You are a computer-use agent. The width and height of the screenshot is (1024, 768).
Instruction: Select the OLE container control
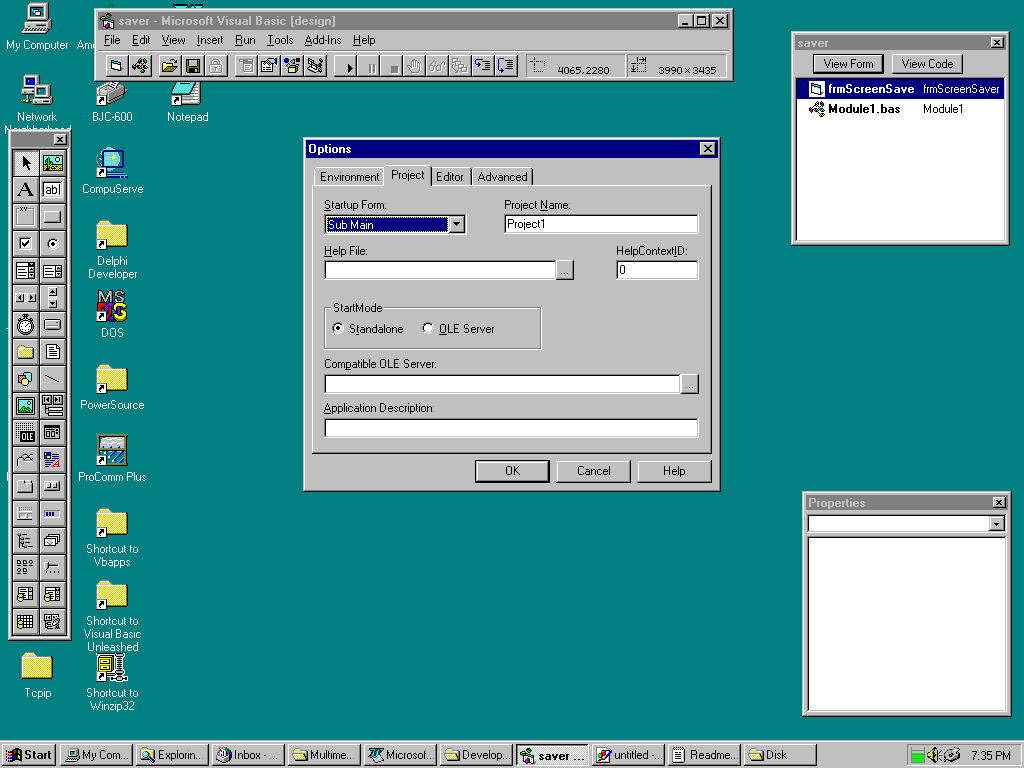pos(25,432)
